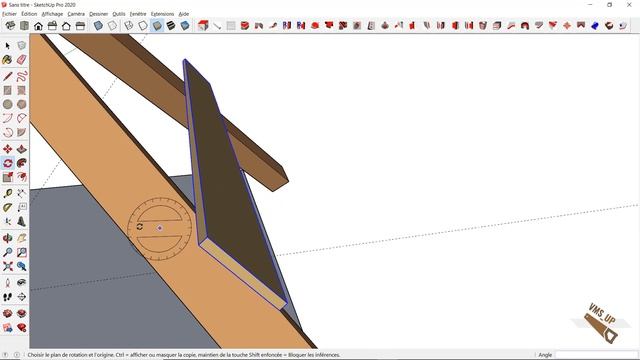Viewport: 640px width, 360px height.
Task: Select the Section Plane tool
Action: coord(22,297)
